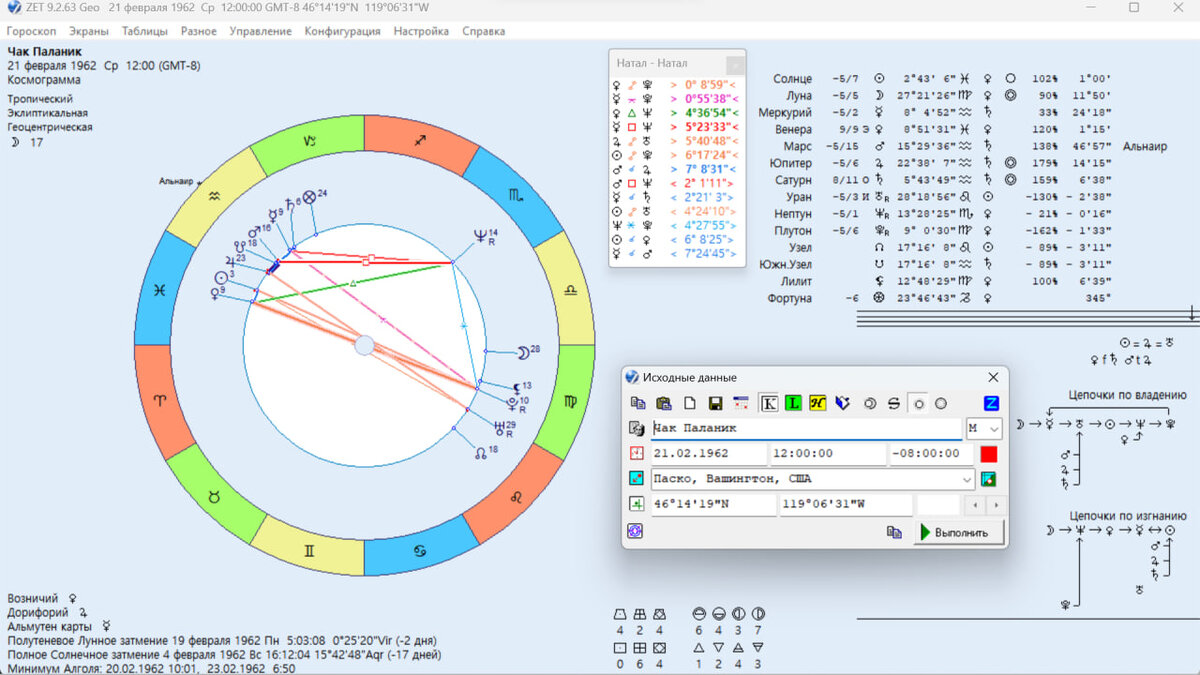Screen dimensions: 1200x675
Task: Click the paste clipboard icon in Исходные данные
Action: point(663,403)
